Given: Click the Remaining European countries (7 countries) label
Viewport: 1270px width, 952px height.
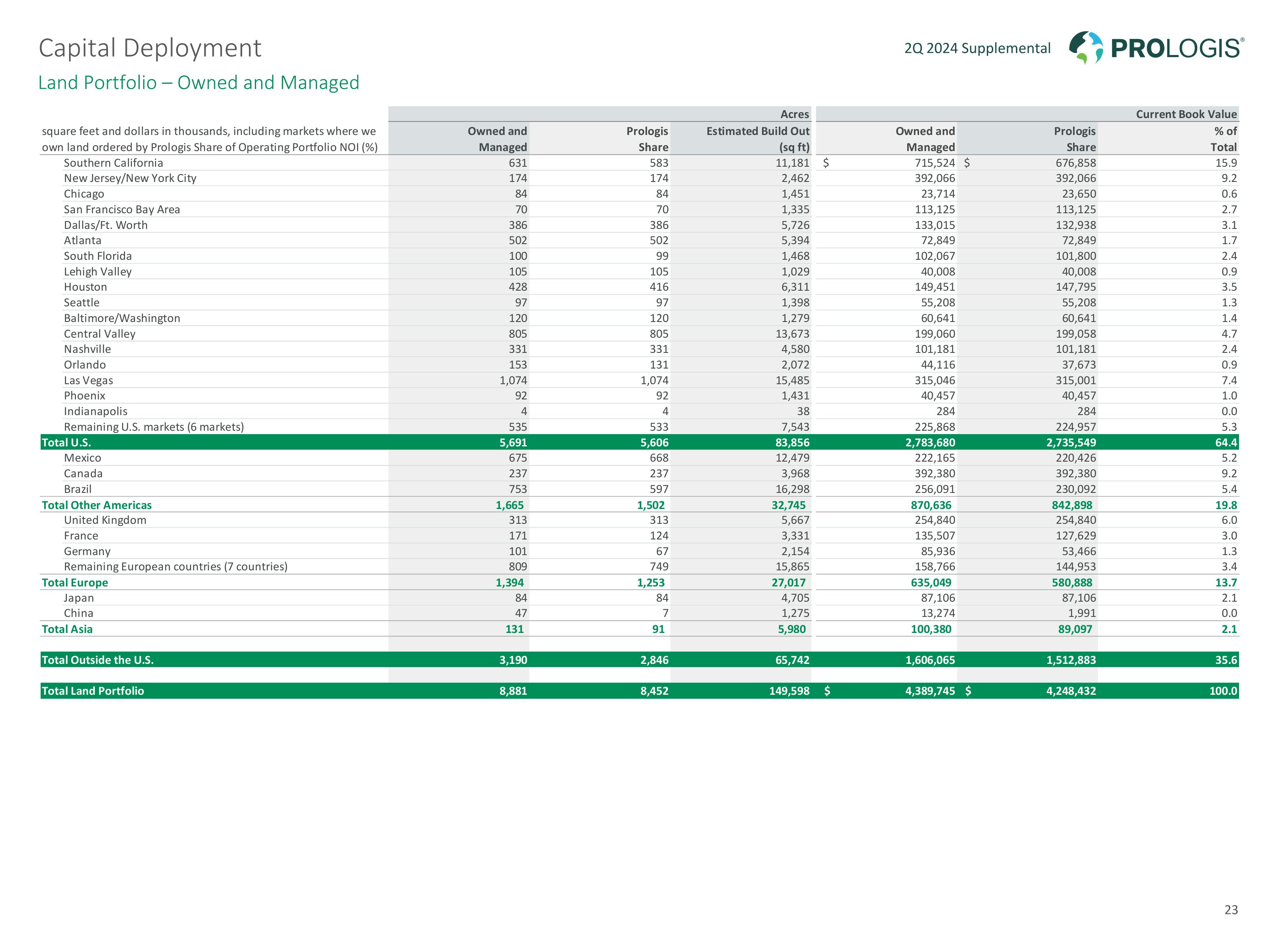Looking at the screenshot, I should [x=175, y=567].
